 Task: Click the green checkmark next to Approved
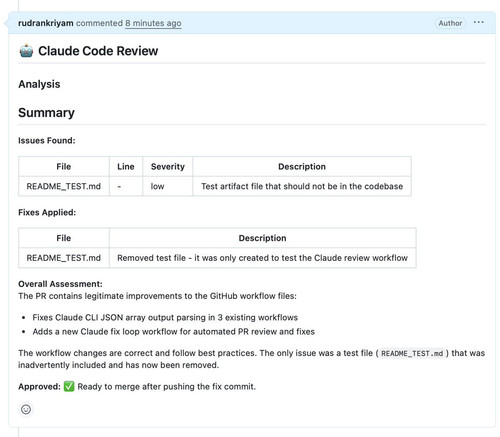tap(69, 386)
